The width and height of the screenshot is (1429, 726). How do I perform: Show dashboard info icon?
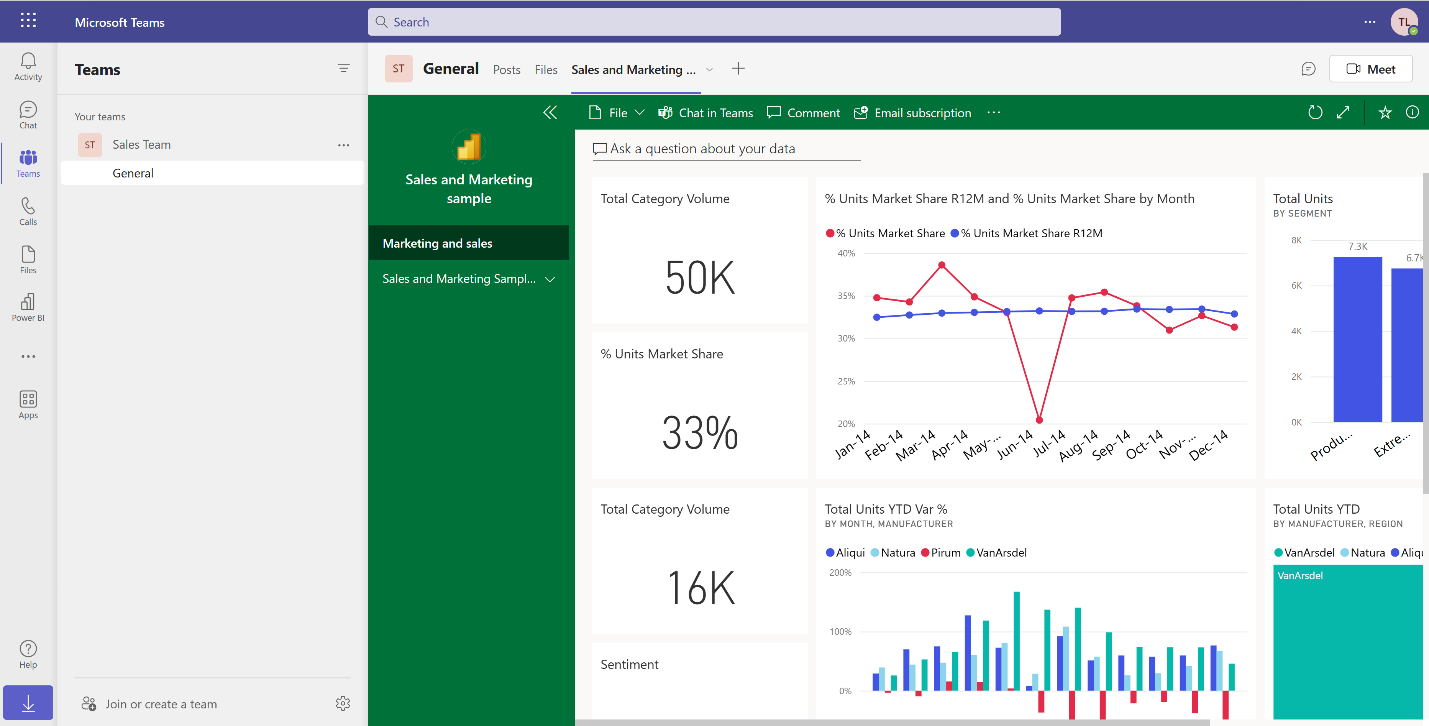[x=1412, y=113]
